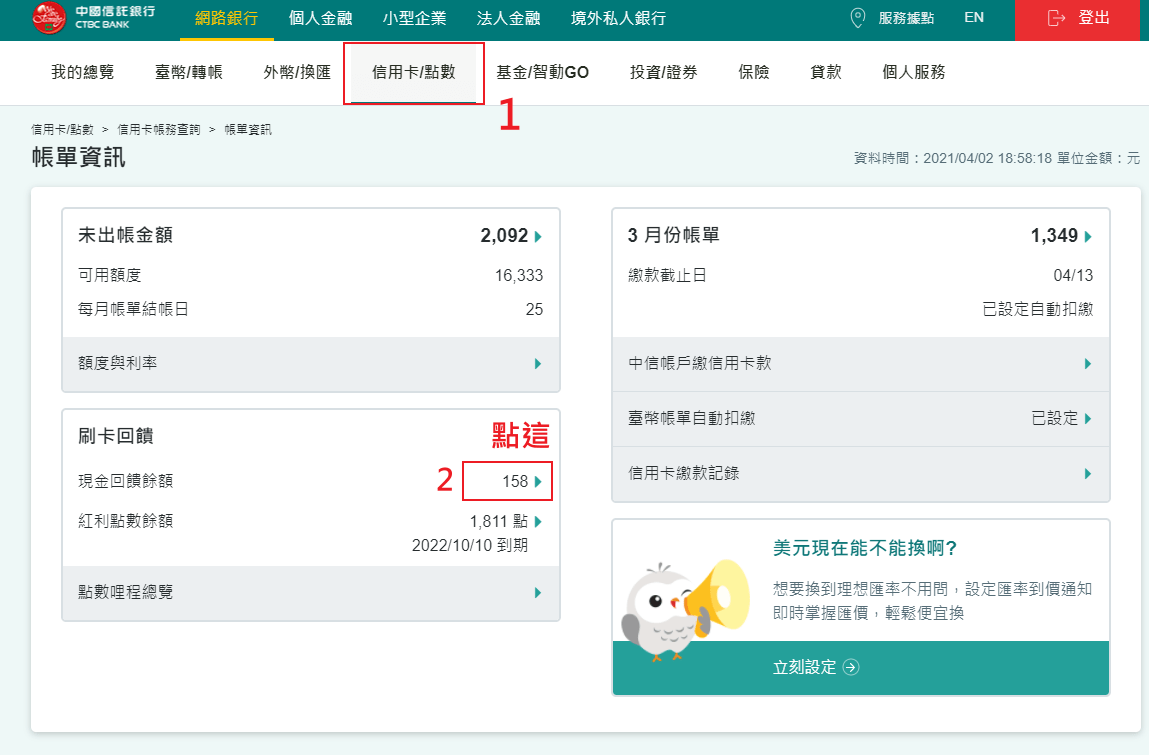Screen dimensions: 1149x755
Task: Expand the 中信帳戶繳信用卡款 row arrow
Action: click(1088, 364)
